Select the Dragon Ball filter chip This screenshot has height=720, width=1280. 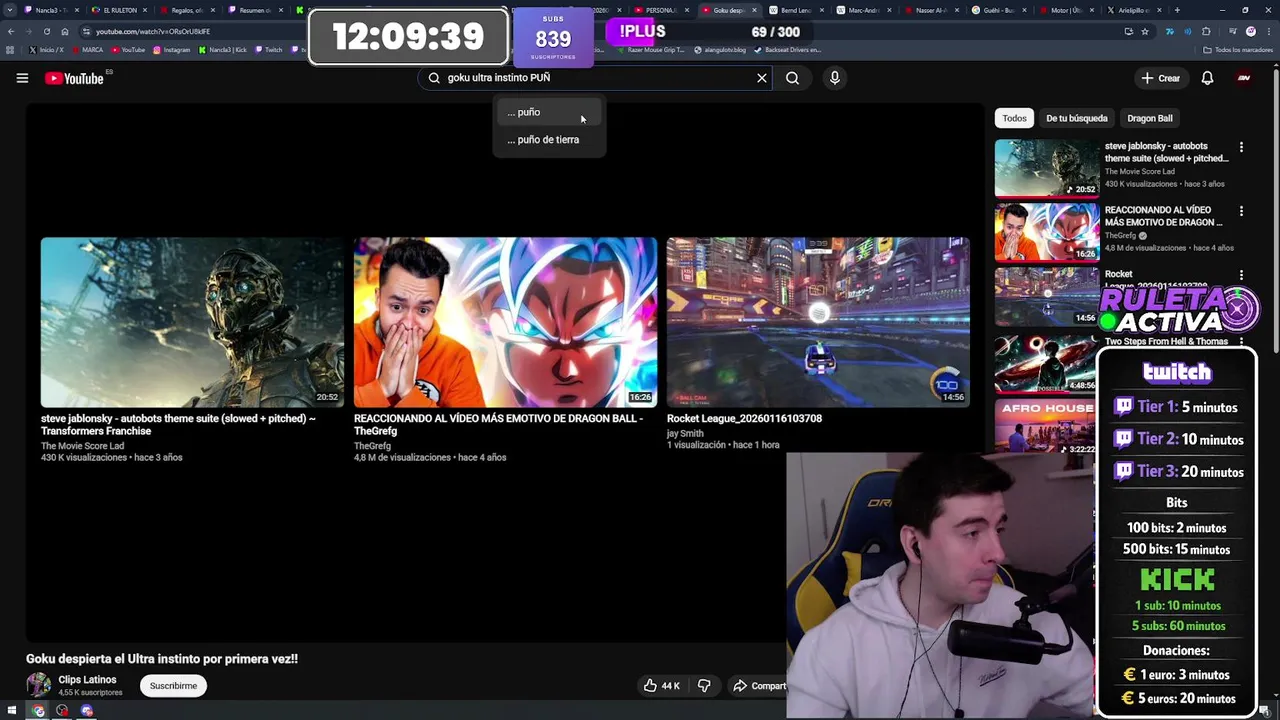coord(1149,118)
